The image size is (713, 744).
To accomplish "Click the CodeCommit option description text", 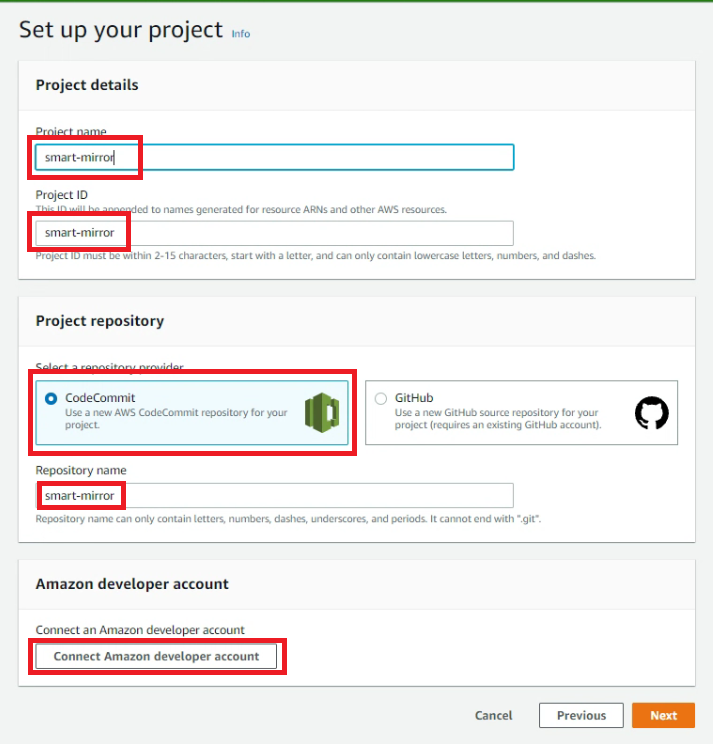I will (176, 418).
